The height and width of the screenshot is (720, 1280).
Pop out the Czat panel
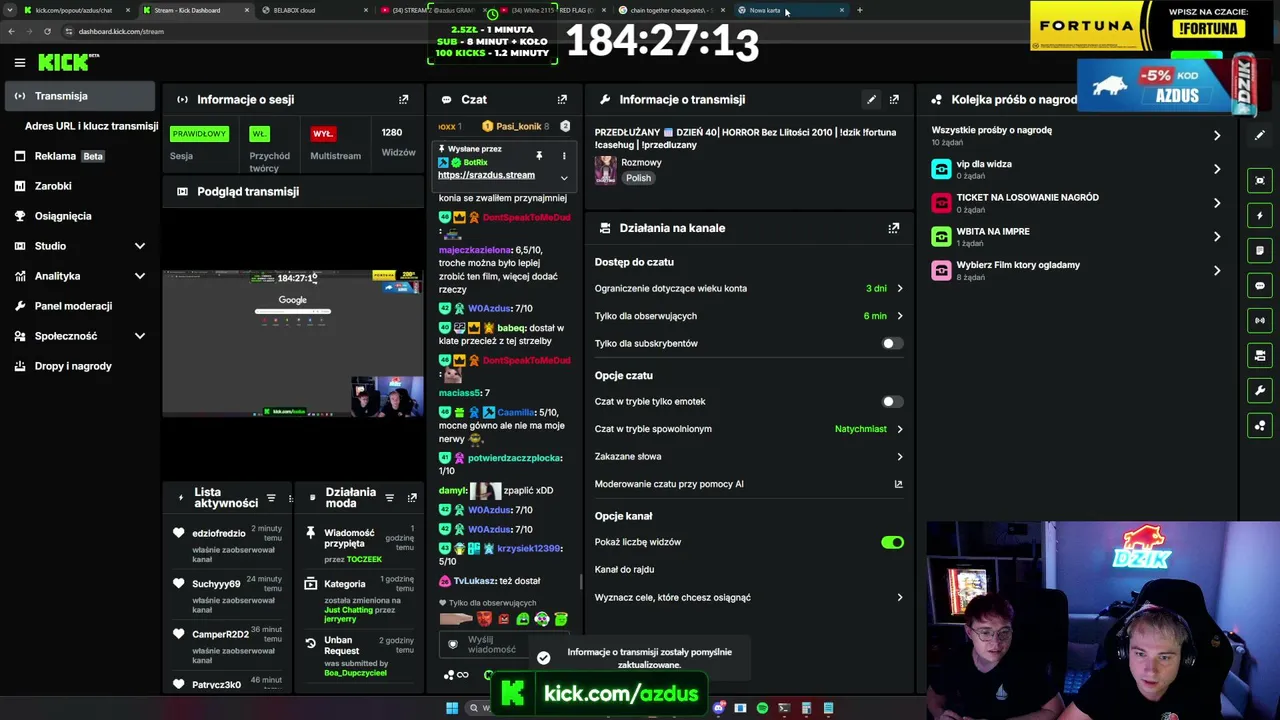(562, 100)
